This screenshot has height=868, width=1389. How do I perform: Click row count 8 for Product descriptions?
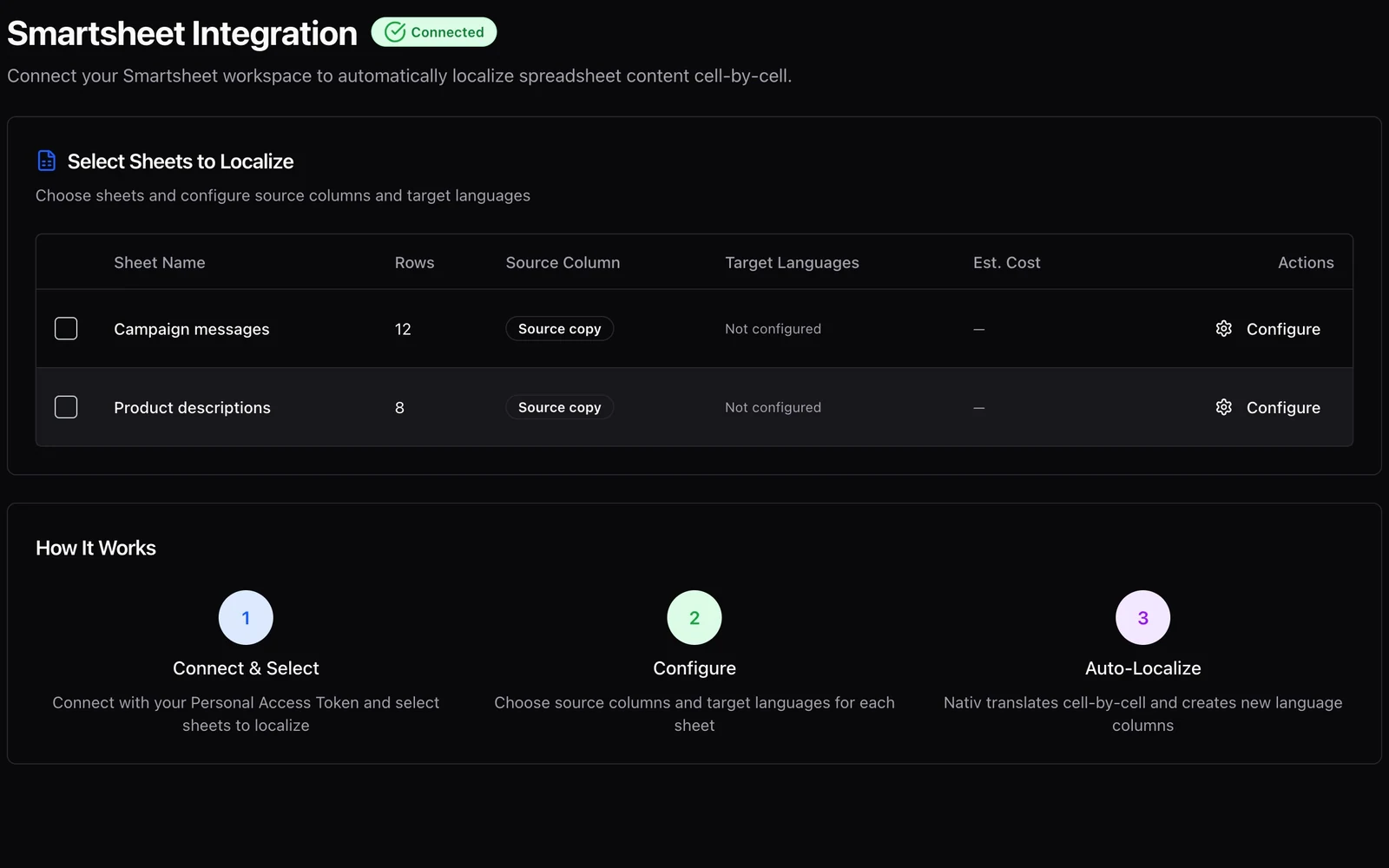pos(399,407)
